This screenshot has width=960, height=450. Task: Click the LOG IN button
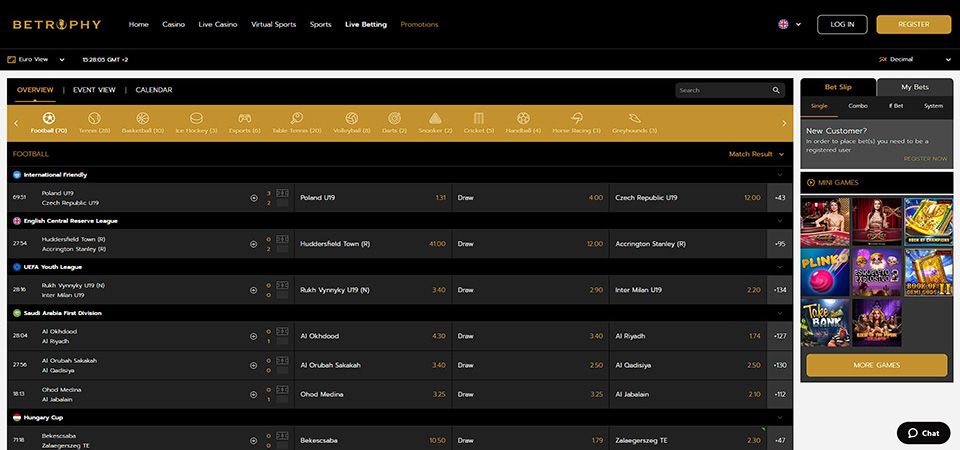(842, 24)
